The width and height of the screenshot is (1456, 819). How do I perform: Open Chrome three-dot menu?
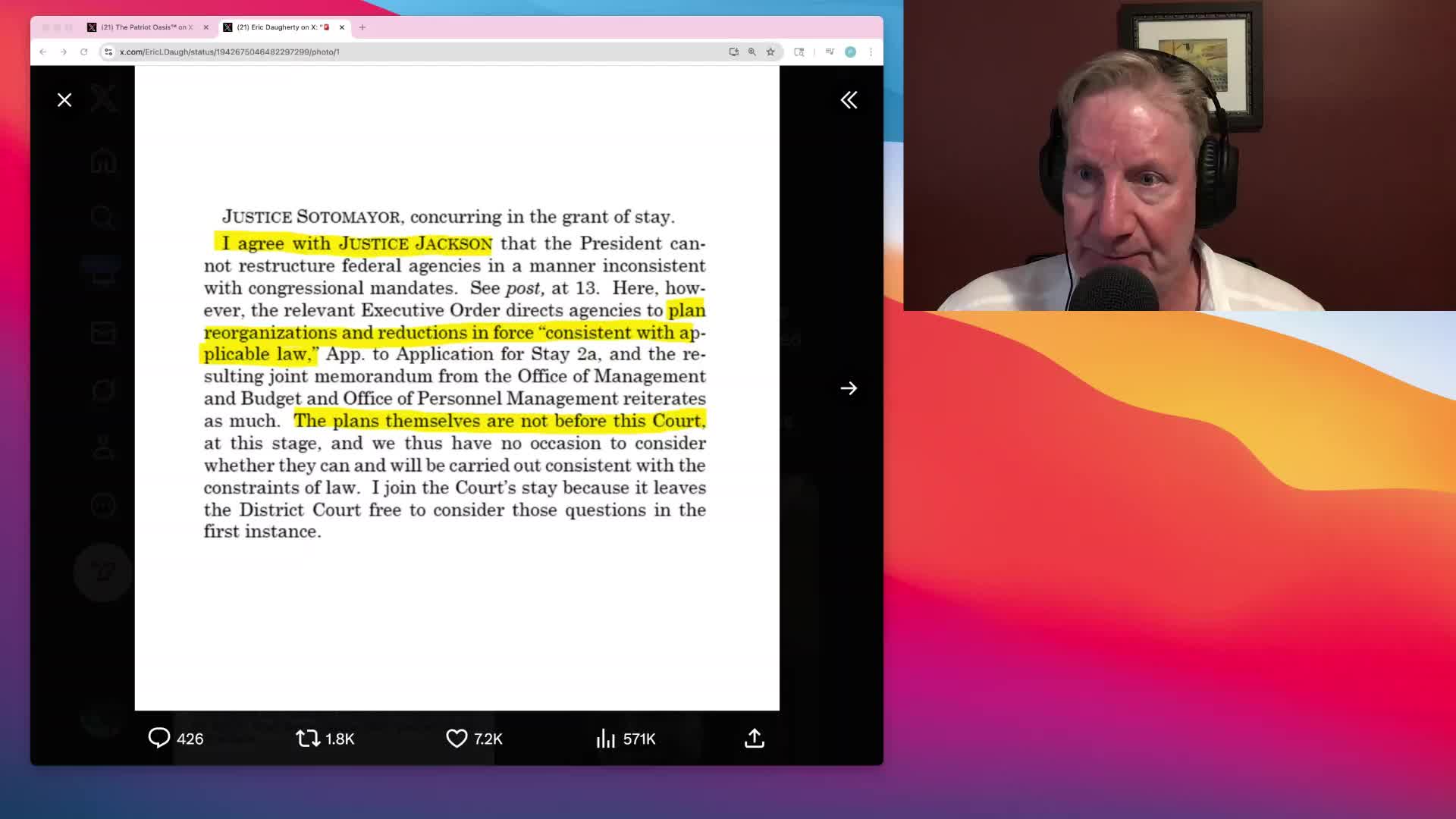click(x=871, y=52)
